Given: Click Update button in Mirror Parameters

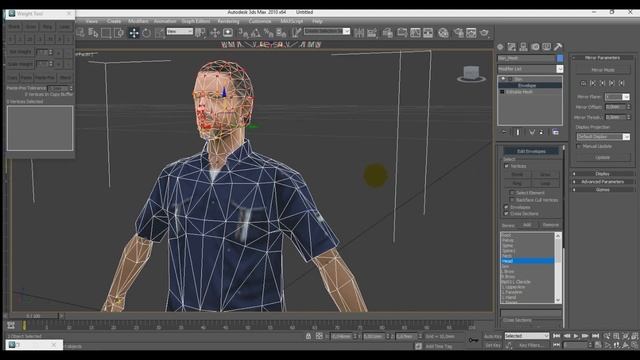Looking at the screenshot, I should tap(603, 157).
